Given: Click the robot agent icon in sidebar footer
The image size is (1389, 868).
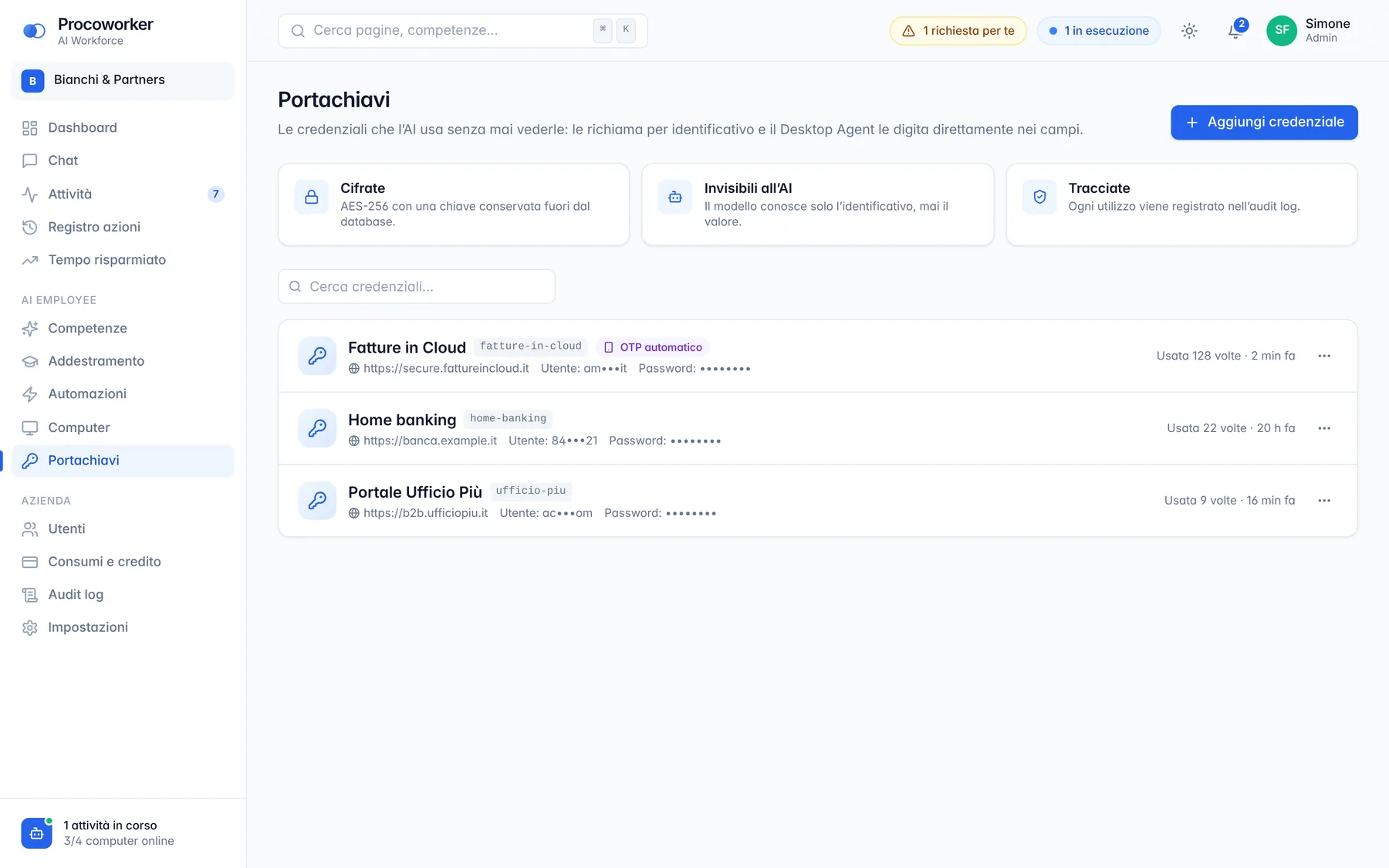Looking at the screenshot, I should [x=36, y=833].
